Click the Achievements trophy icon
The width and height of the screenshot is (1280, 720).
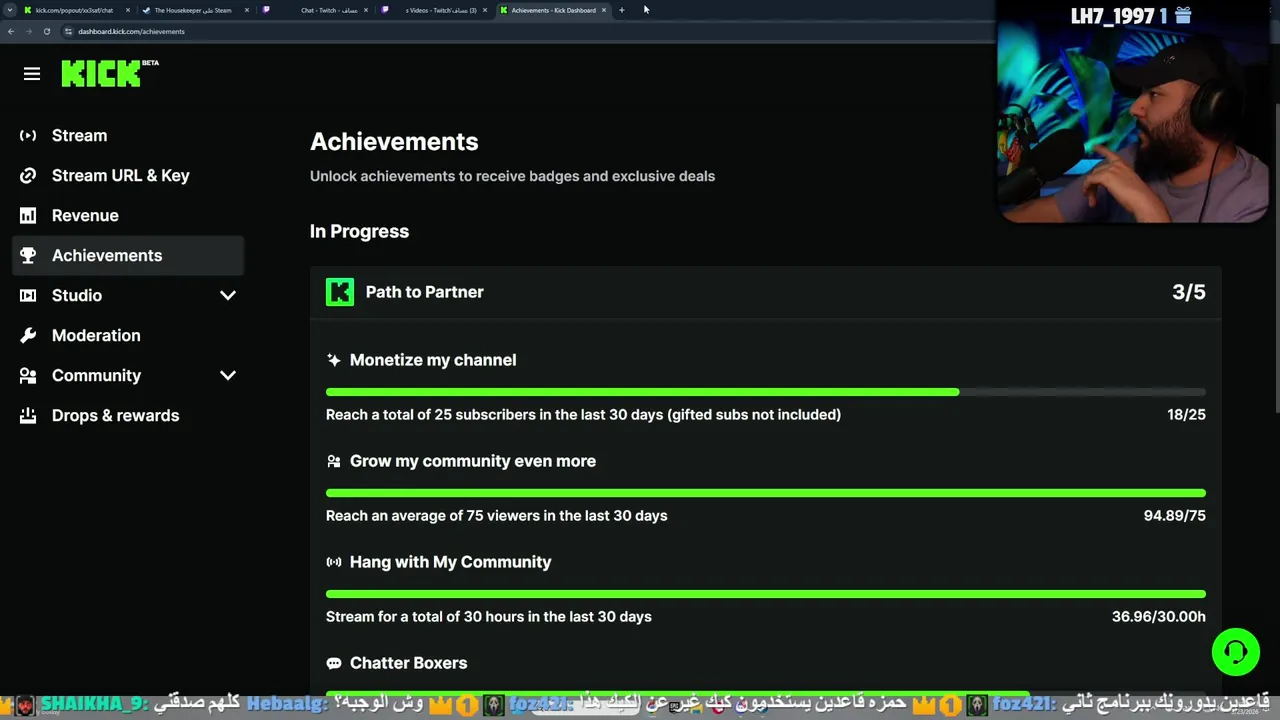coord(28,255)
